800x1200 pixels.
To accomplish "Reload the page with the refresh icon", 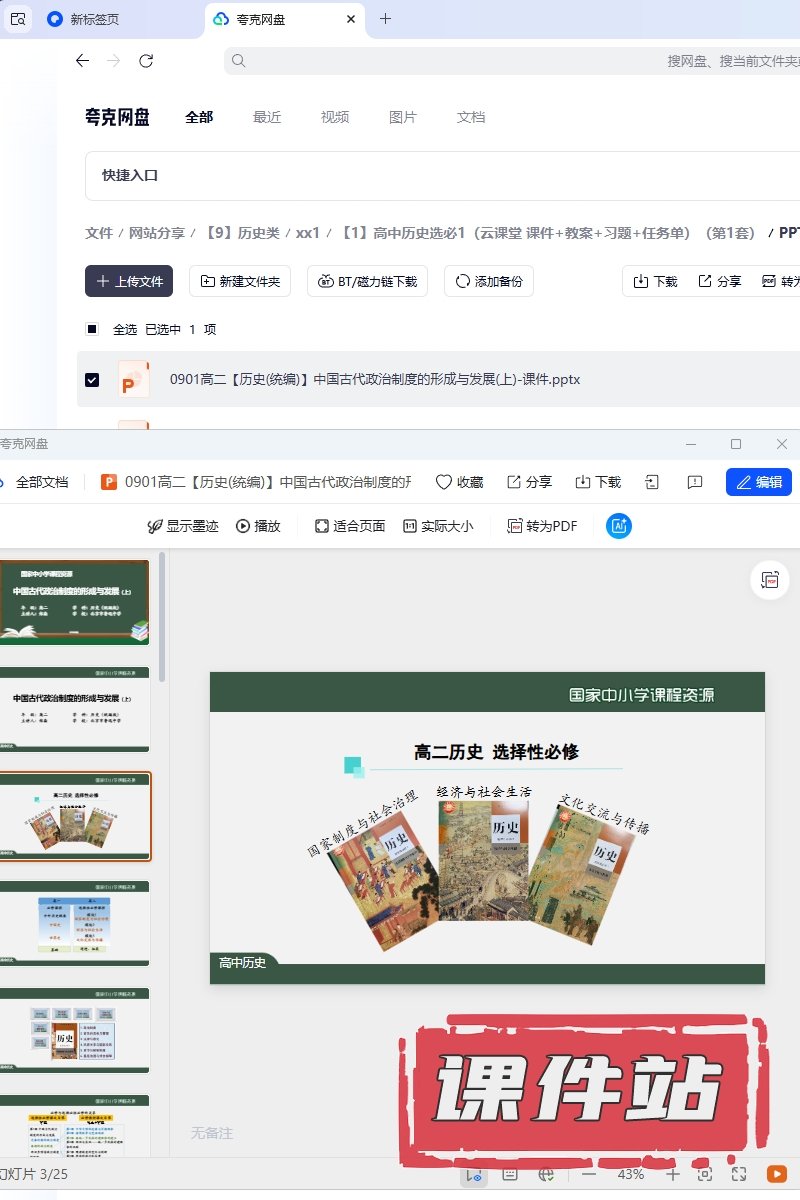I will 146,61.
